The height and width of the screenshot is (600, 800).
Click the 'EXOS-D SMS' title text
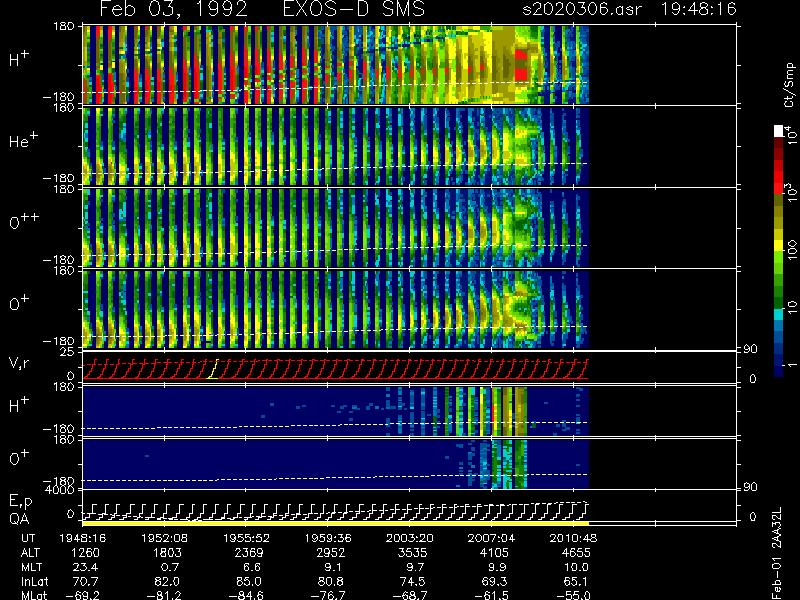click(x=354, y=9)
